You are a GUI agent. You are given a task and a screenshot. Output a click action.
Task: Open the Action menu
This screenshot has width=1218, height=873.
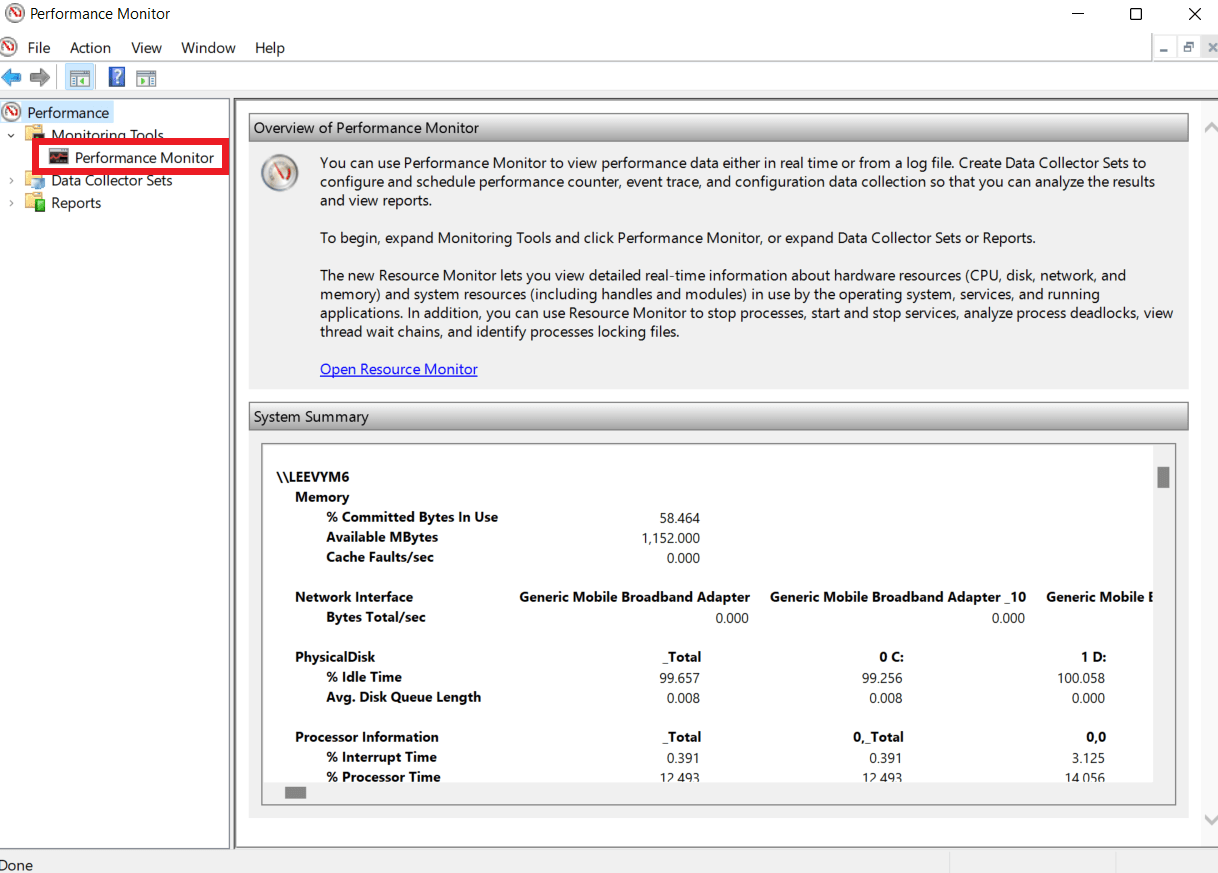click(x=90, y=48)
